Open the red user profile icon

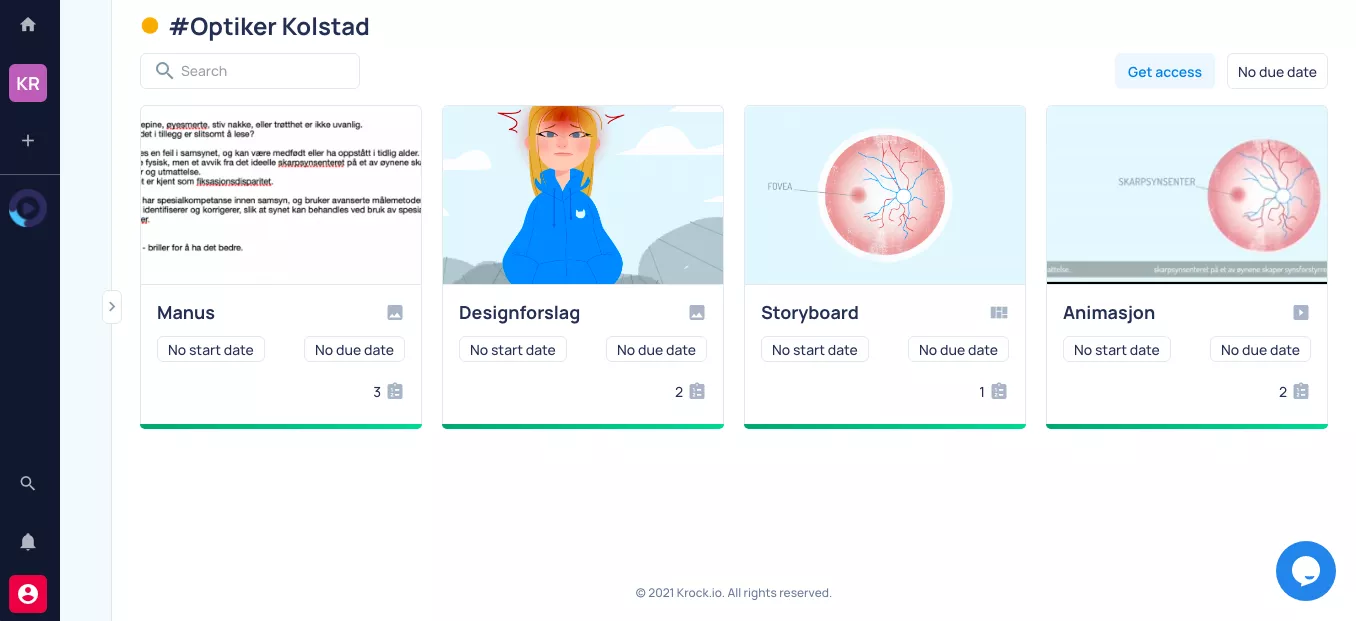pyautogui.click(x=28, y=594)
